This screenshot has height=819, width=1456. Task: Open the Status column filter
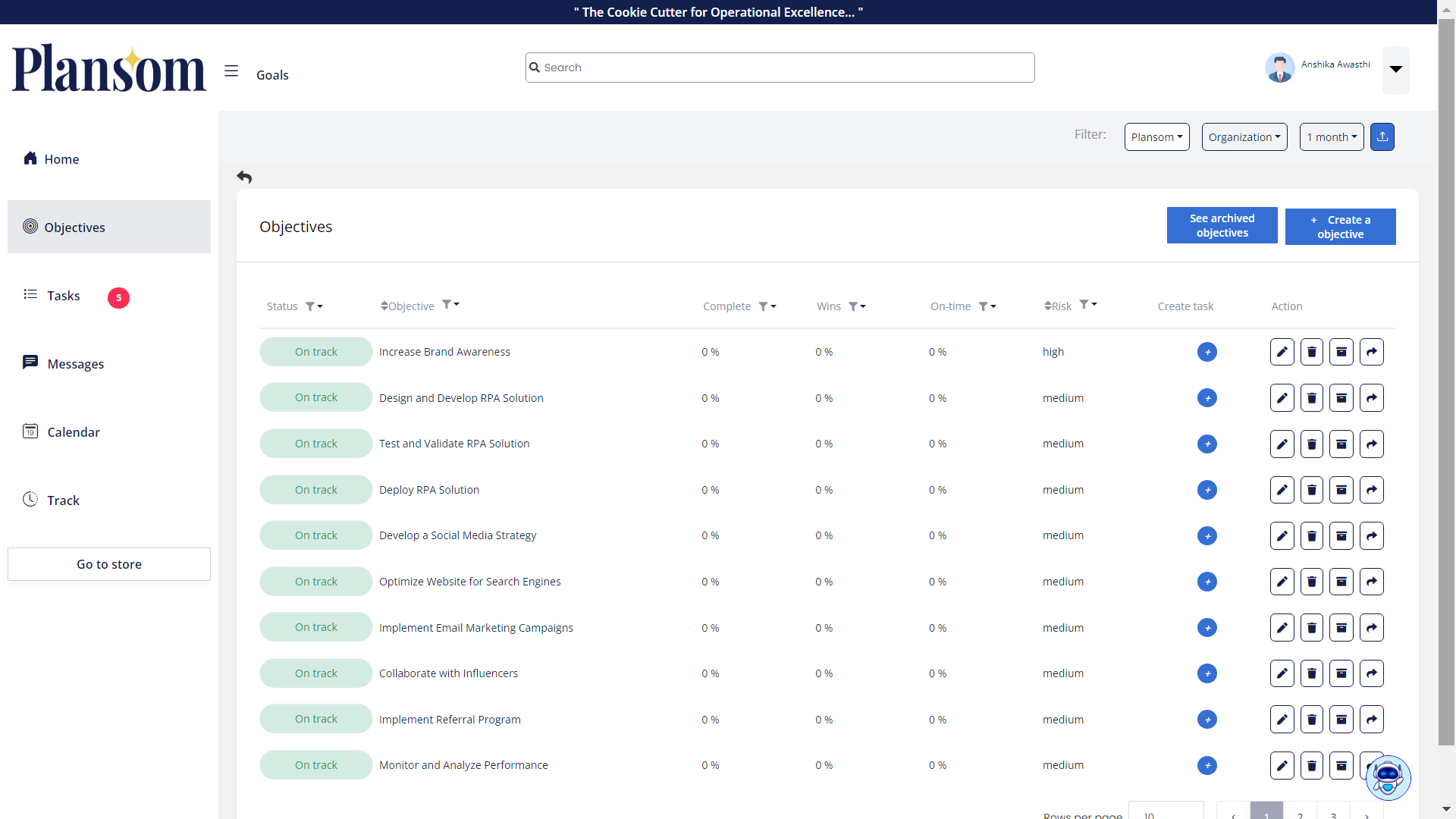coord(313,306)
